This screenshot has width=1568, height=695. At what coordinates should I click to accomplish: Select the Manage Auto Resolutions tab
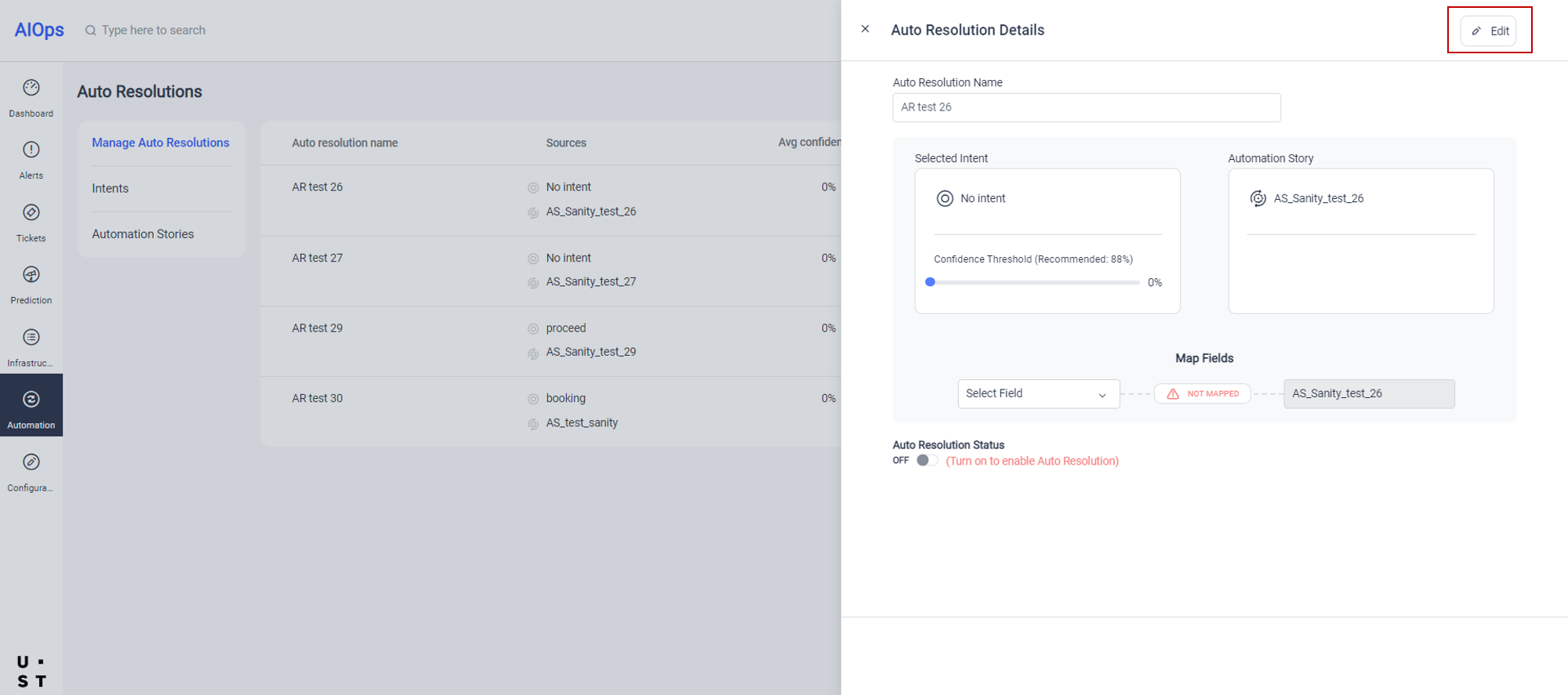click(161, 143)
